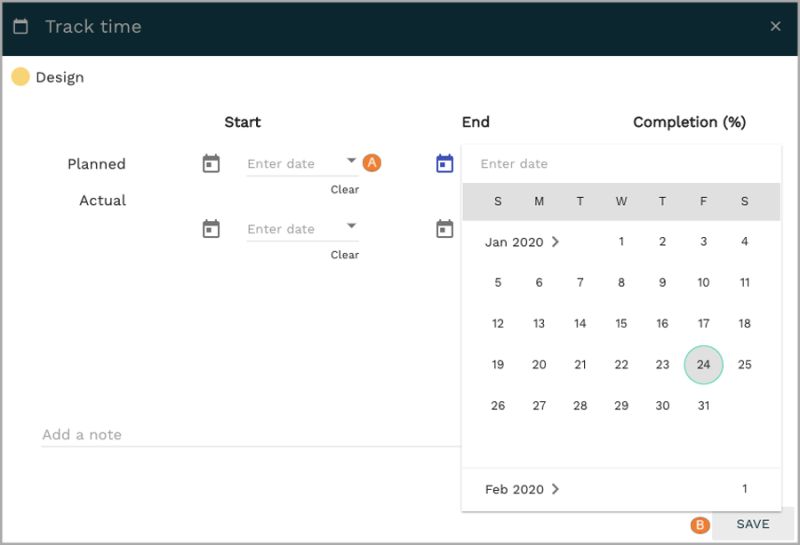Pick January 17 in the calendar
Viewport: 800px width, 545px height.
(703, 324)
